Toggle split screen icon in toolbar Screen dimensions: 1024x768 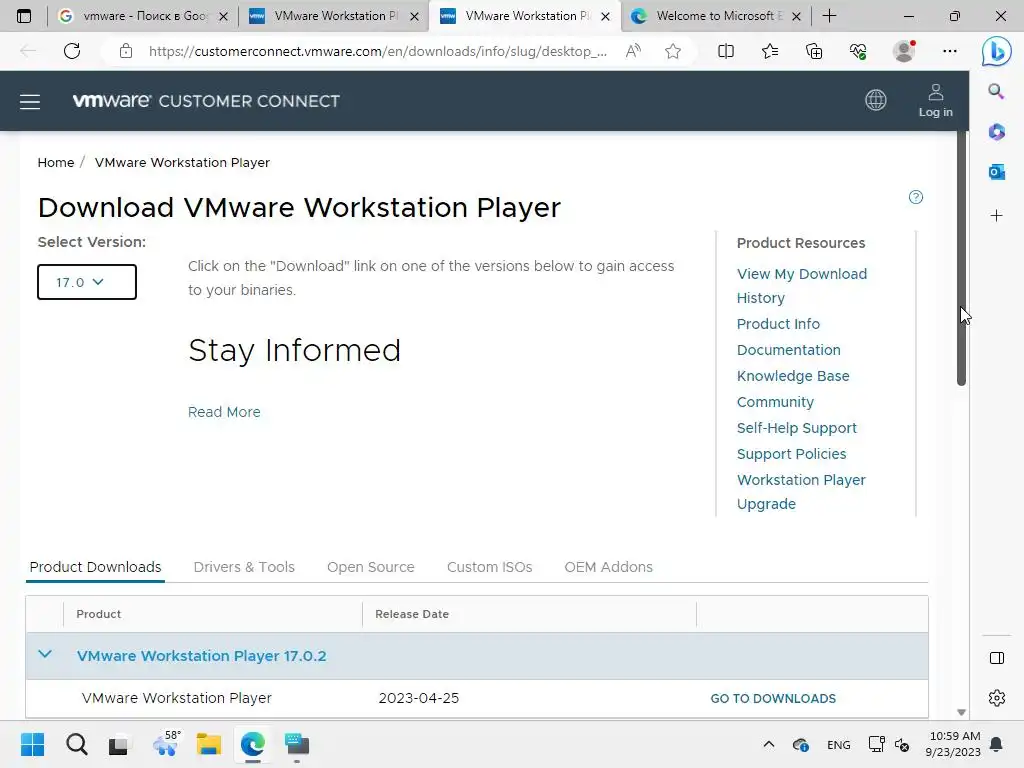pos(726,51)
